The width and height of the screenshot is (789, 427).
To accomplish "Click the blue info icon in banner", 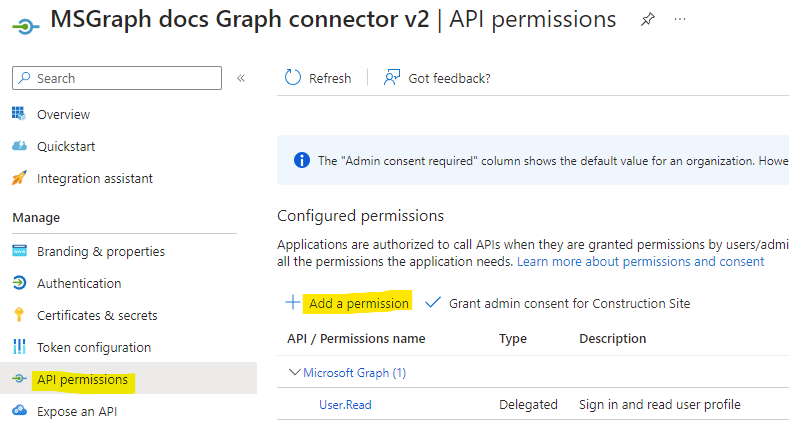I will [302, 160].
